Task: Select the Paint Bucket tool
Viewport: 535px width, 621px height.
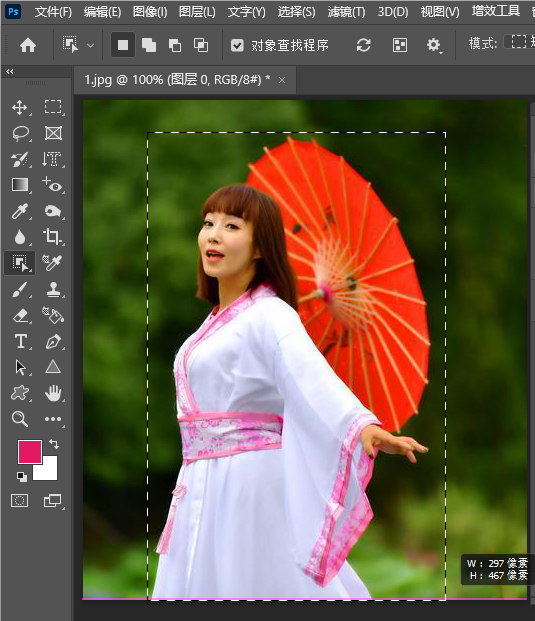Action: pyautogui.click(x=53, y=315)
